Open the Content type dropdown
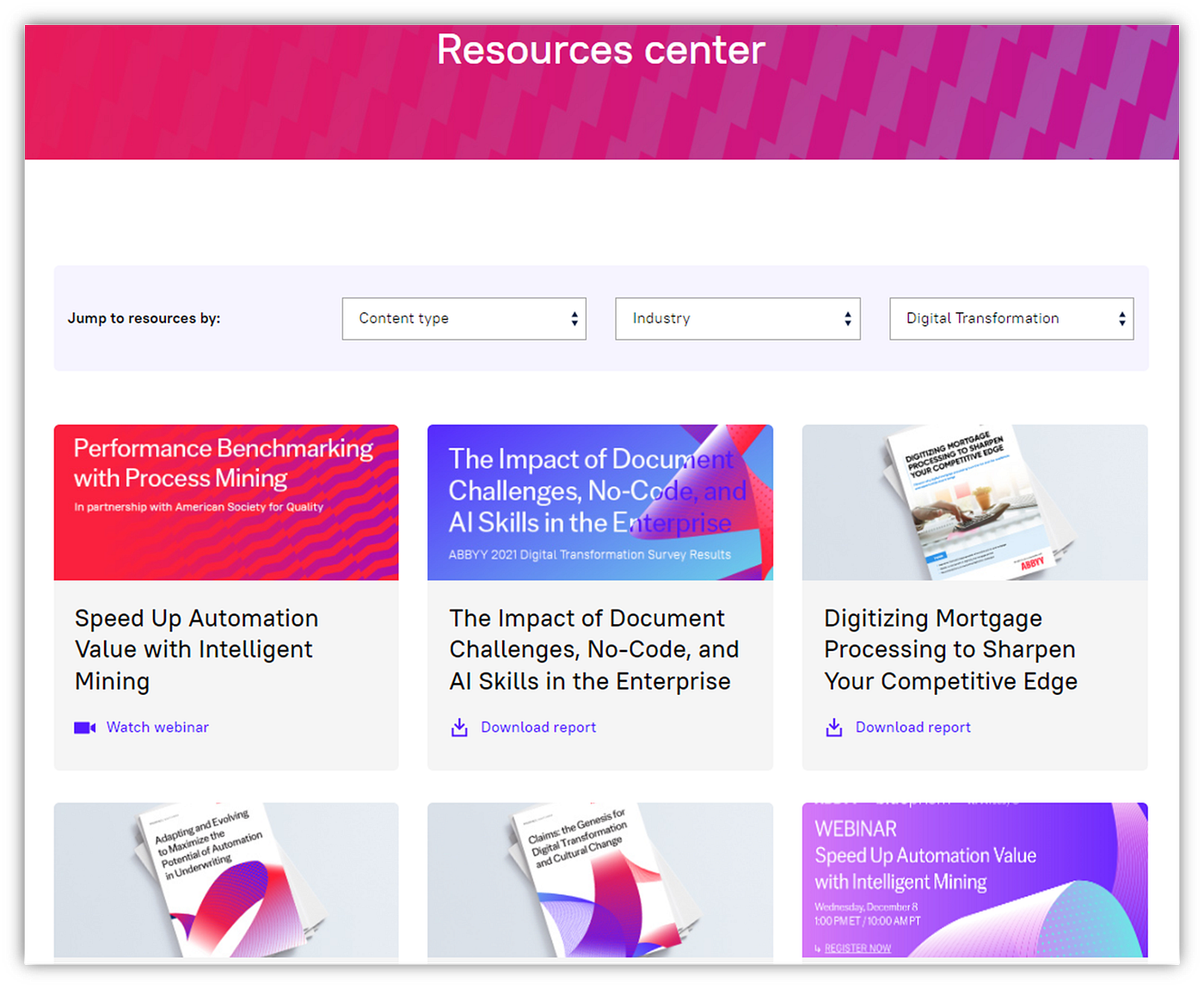 point(464,318)
